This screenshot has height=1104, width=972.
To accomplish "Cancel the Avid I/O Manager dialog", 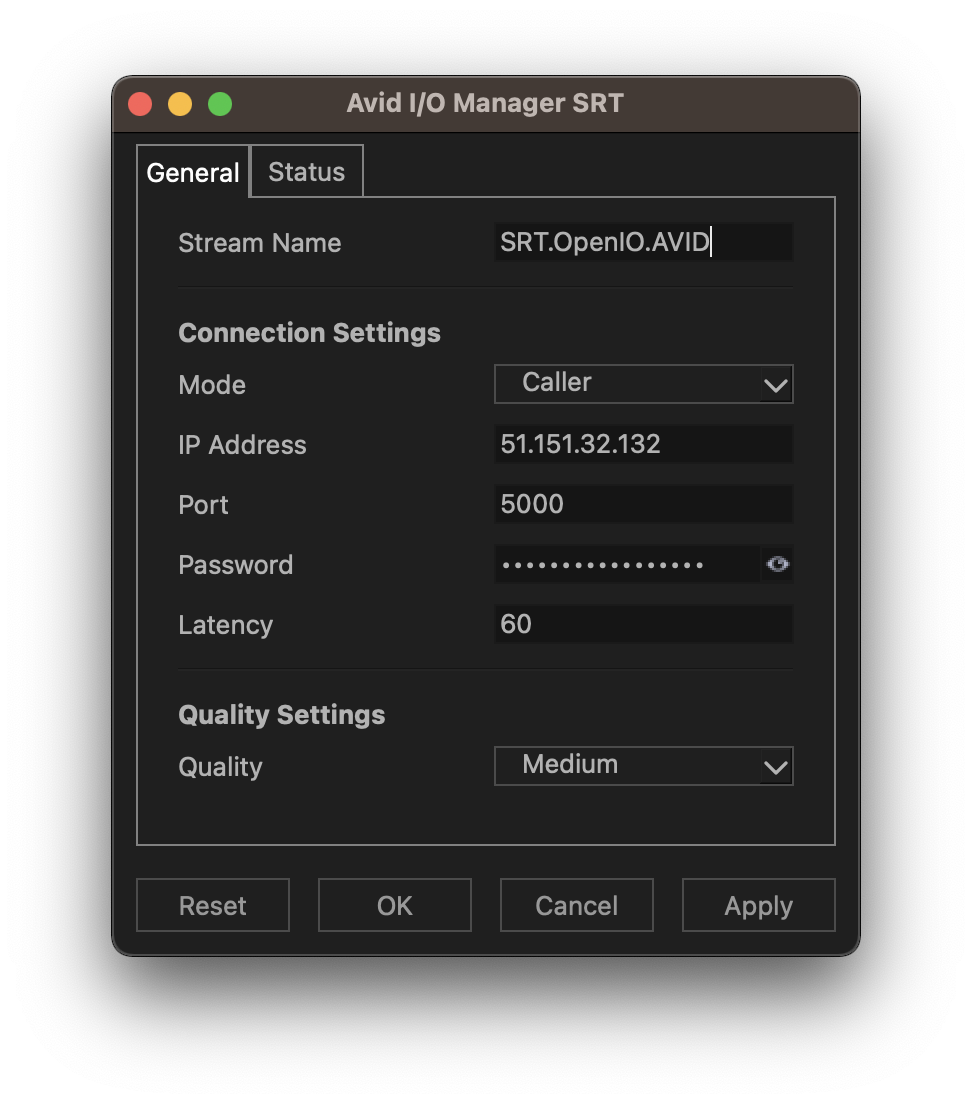I will click(x=576, y=905).
